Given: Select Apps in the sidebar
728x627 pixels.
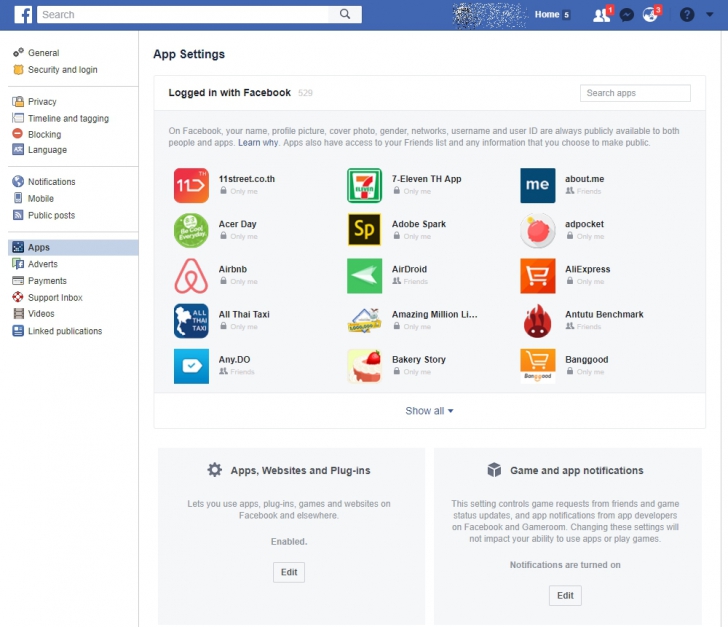Looking at the screenshot, I should 73,247.
